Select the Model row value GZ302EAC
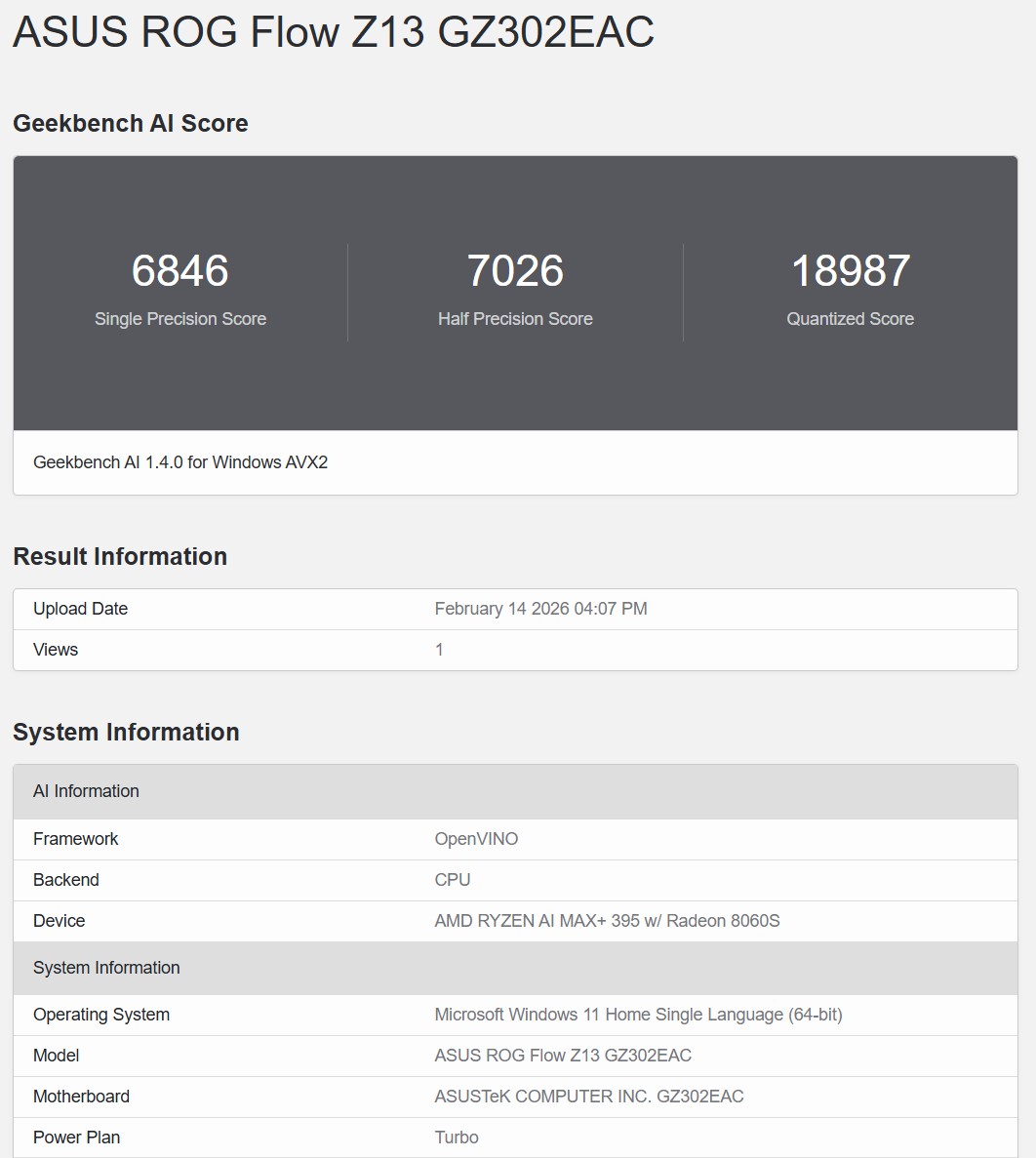The width and height of the screenshot is (1036, 1158). (564, 1056)
